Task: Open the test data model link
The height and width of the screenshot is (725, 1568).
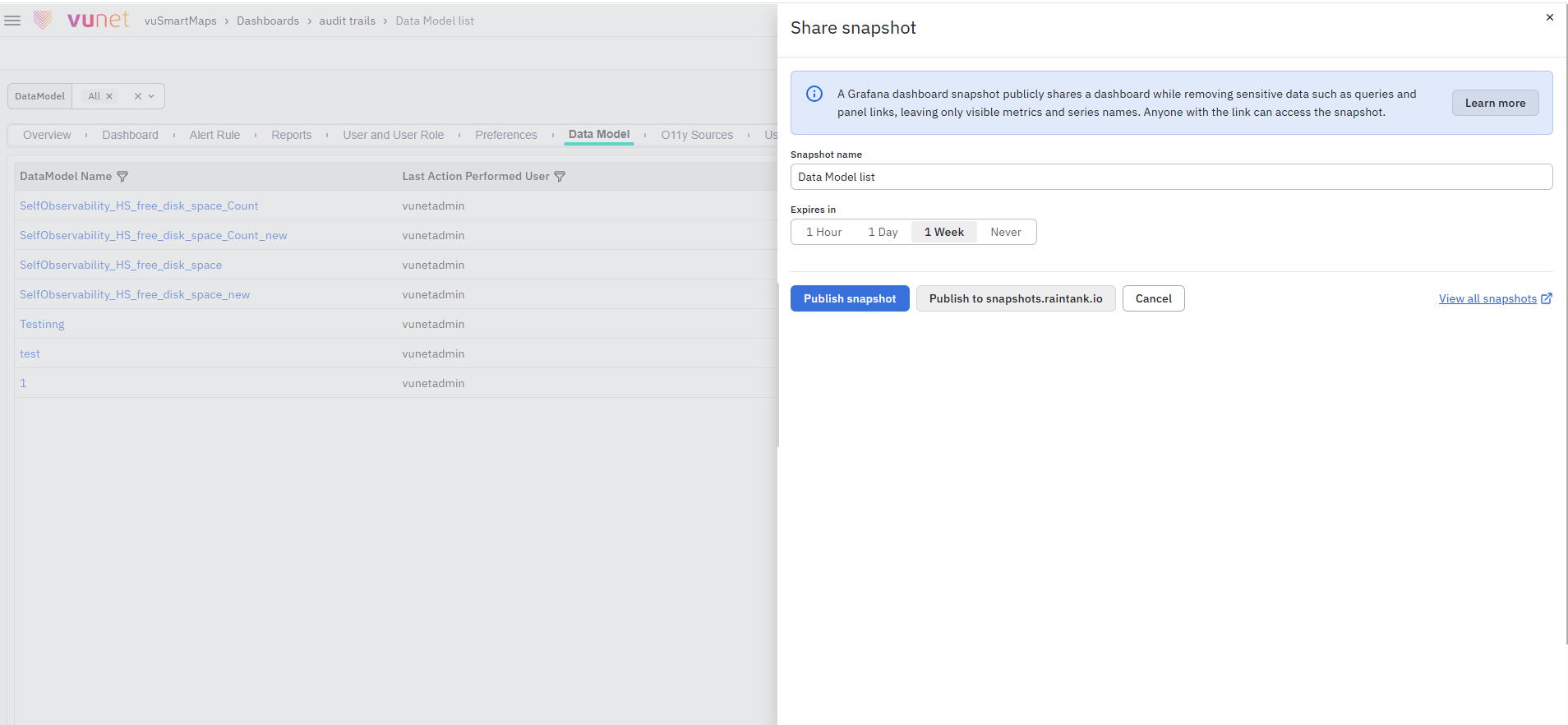Action: [30, 353]
